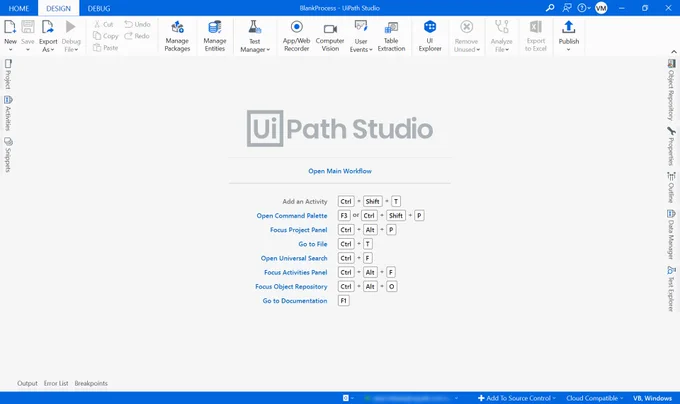This screenshot has width=680, height=404.
Task: Click the New file icon
Action: 10,27
